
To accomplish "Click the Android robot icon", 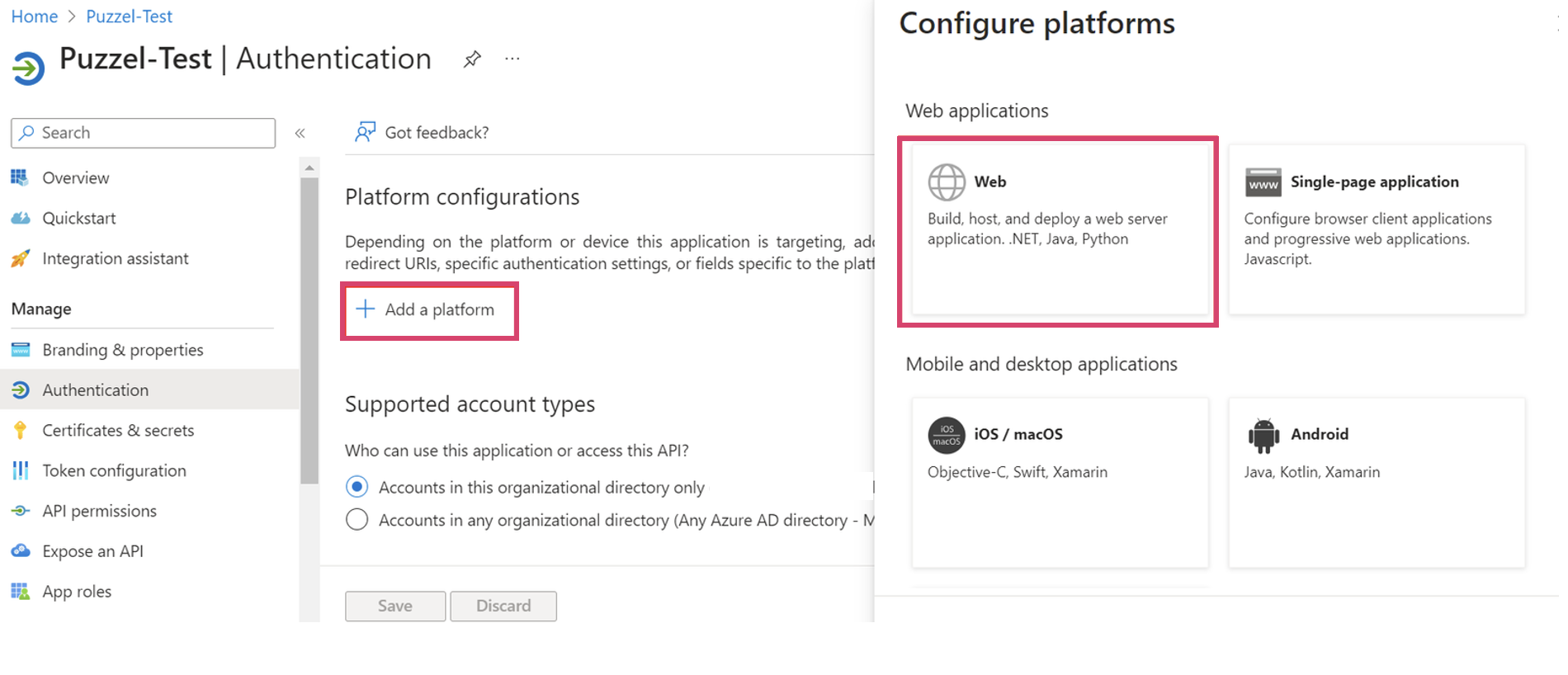I will (x=1263, y=435).
